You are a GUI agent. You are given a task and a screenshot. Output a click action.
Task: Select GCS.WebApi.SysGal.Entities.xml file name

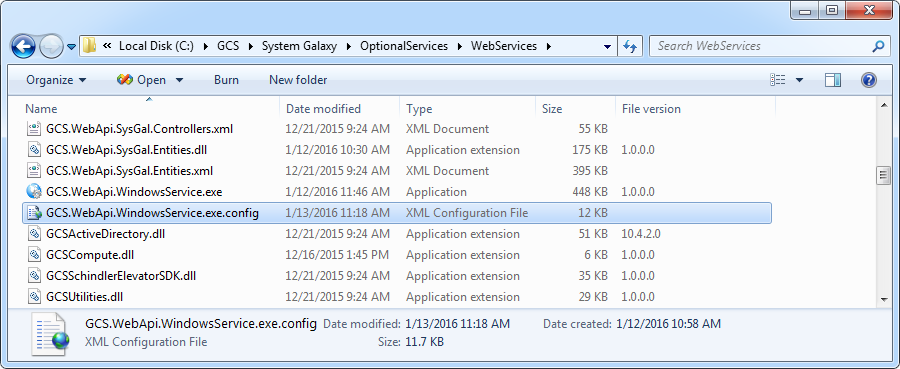[130, 170]
